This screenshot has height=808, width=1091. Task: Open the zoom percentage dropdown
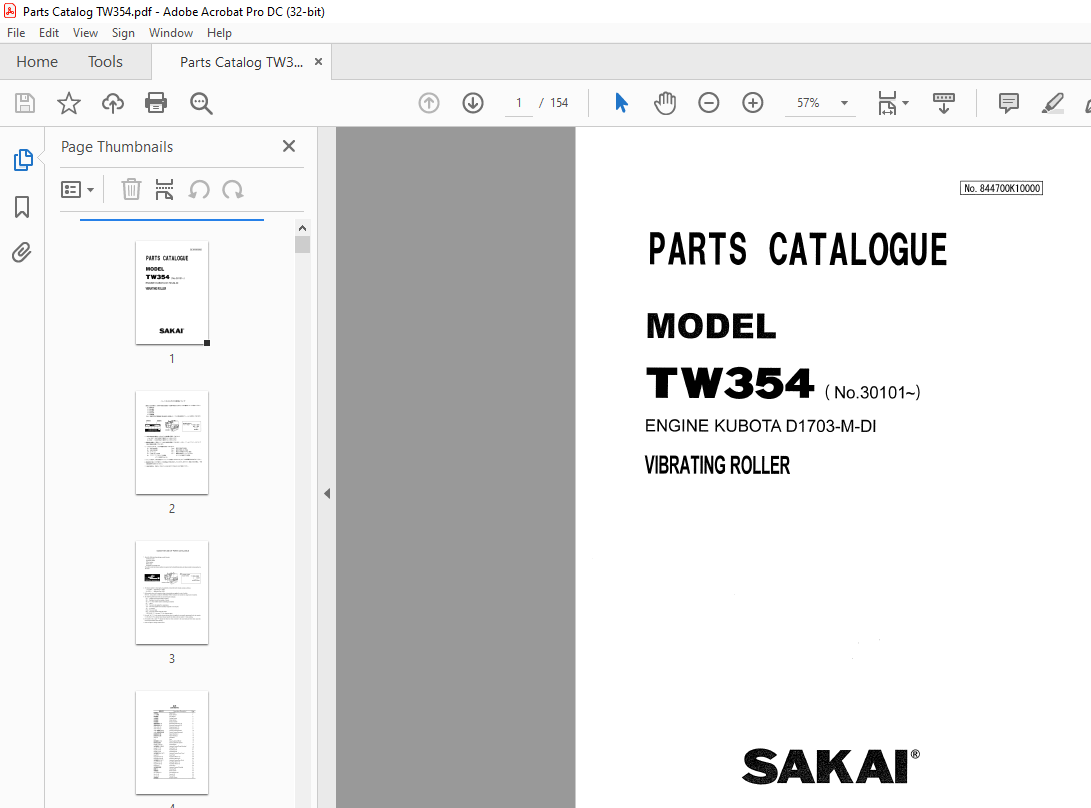844,103
